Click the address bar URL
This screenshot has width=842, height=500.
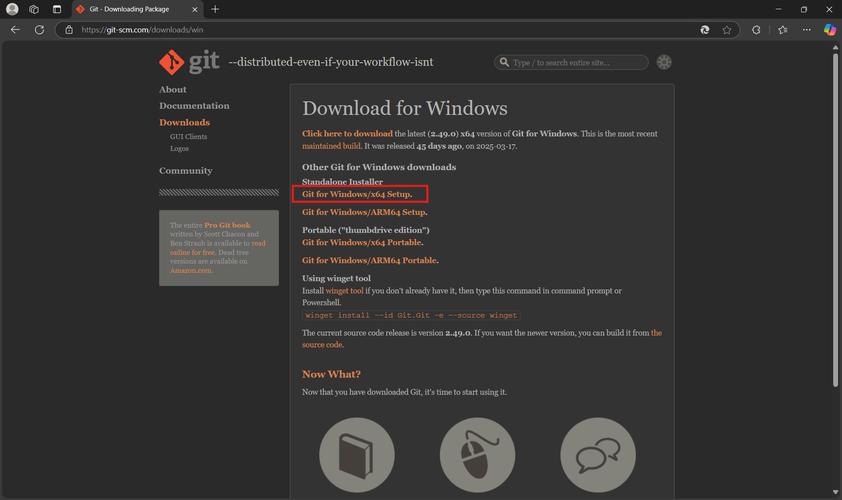coord(142,30)
